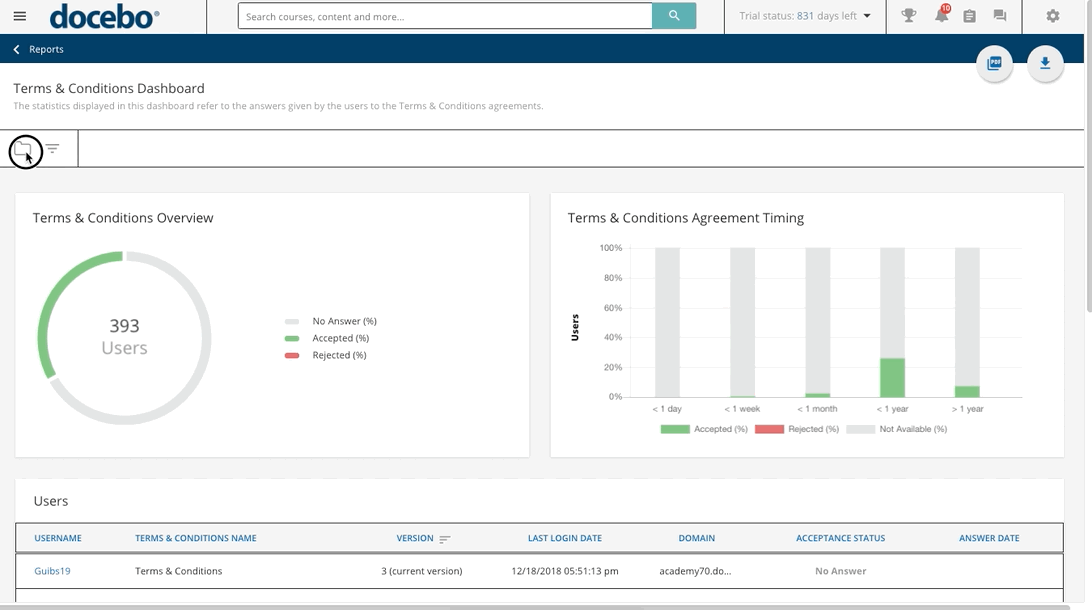This screenshot has width=1092, height=610.
Task: Toggle Accepted (%) legend in overview
Action: click(327, 338)
